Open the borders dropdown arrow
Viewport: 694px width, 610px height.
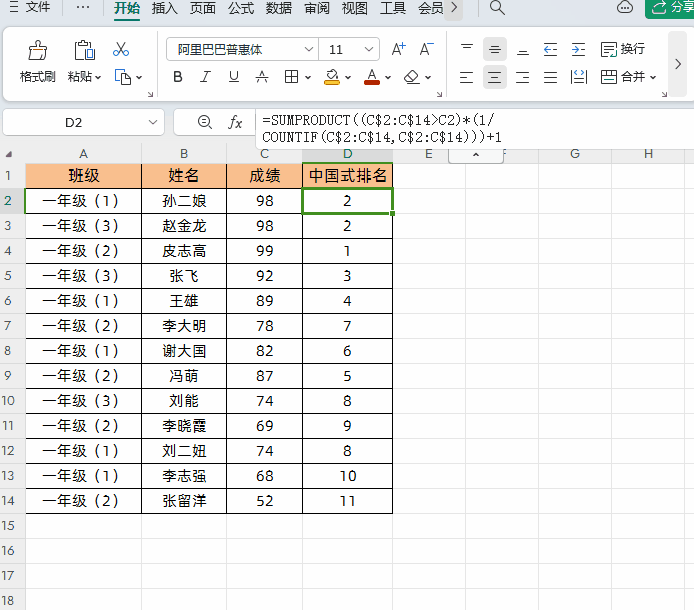[308, 77]
